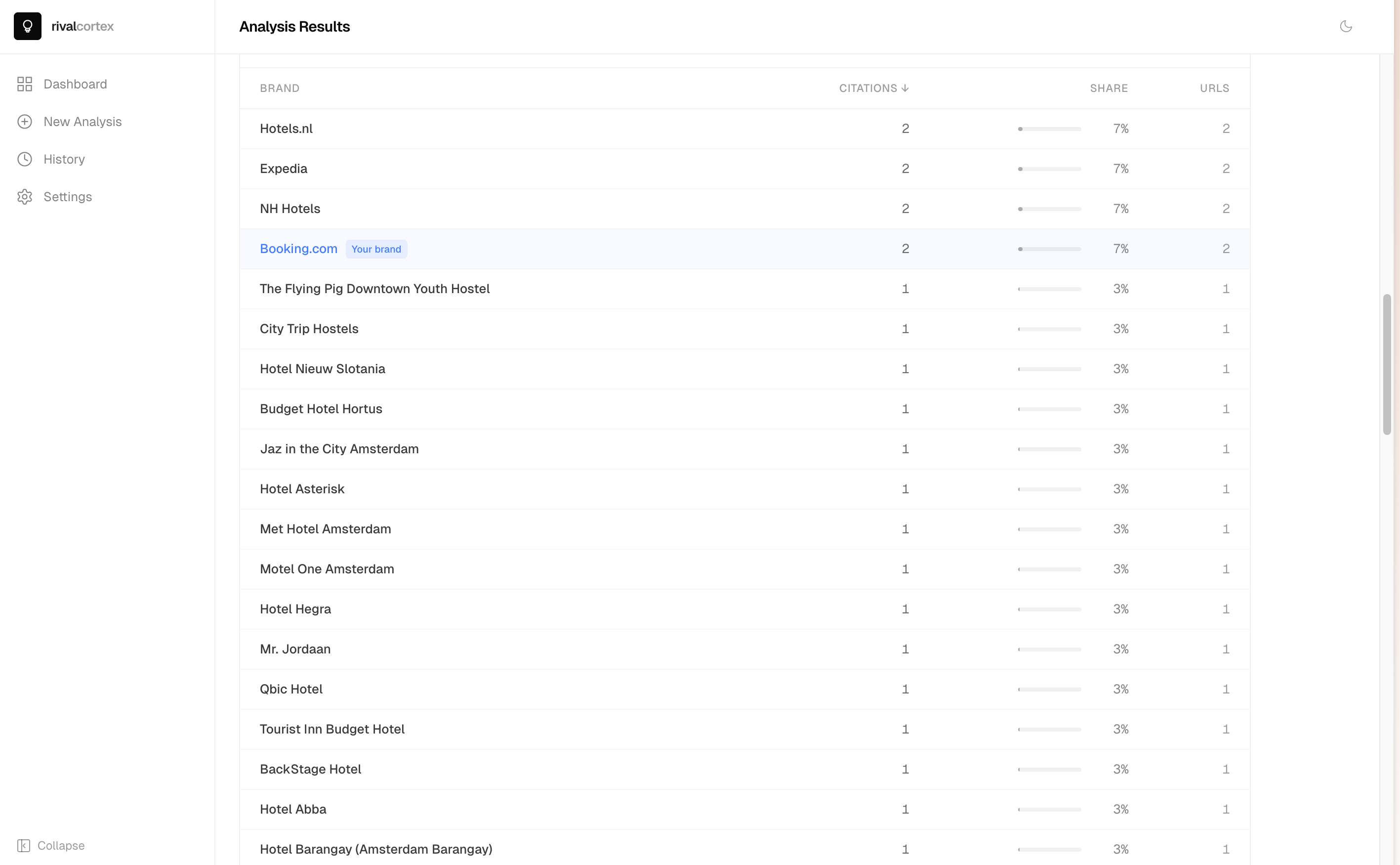Click the New Analysis plus-circle icon

coord(25,122)
